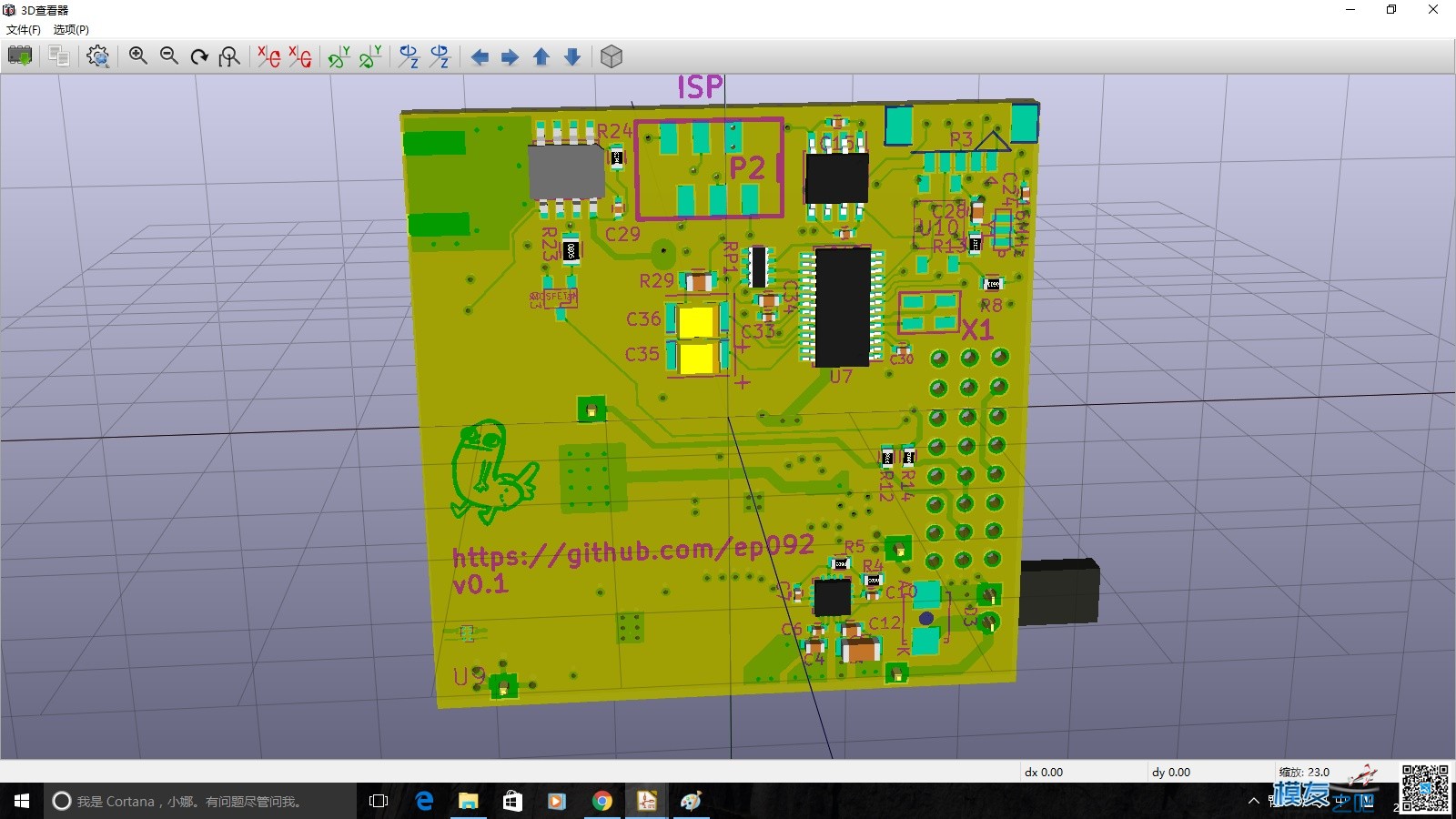Zoom out of the 3D view
Image resolution: width=1456 pixels, height=819 pixels.
click(169, 56)
